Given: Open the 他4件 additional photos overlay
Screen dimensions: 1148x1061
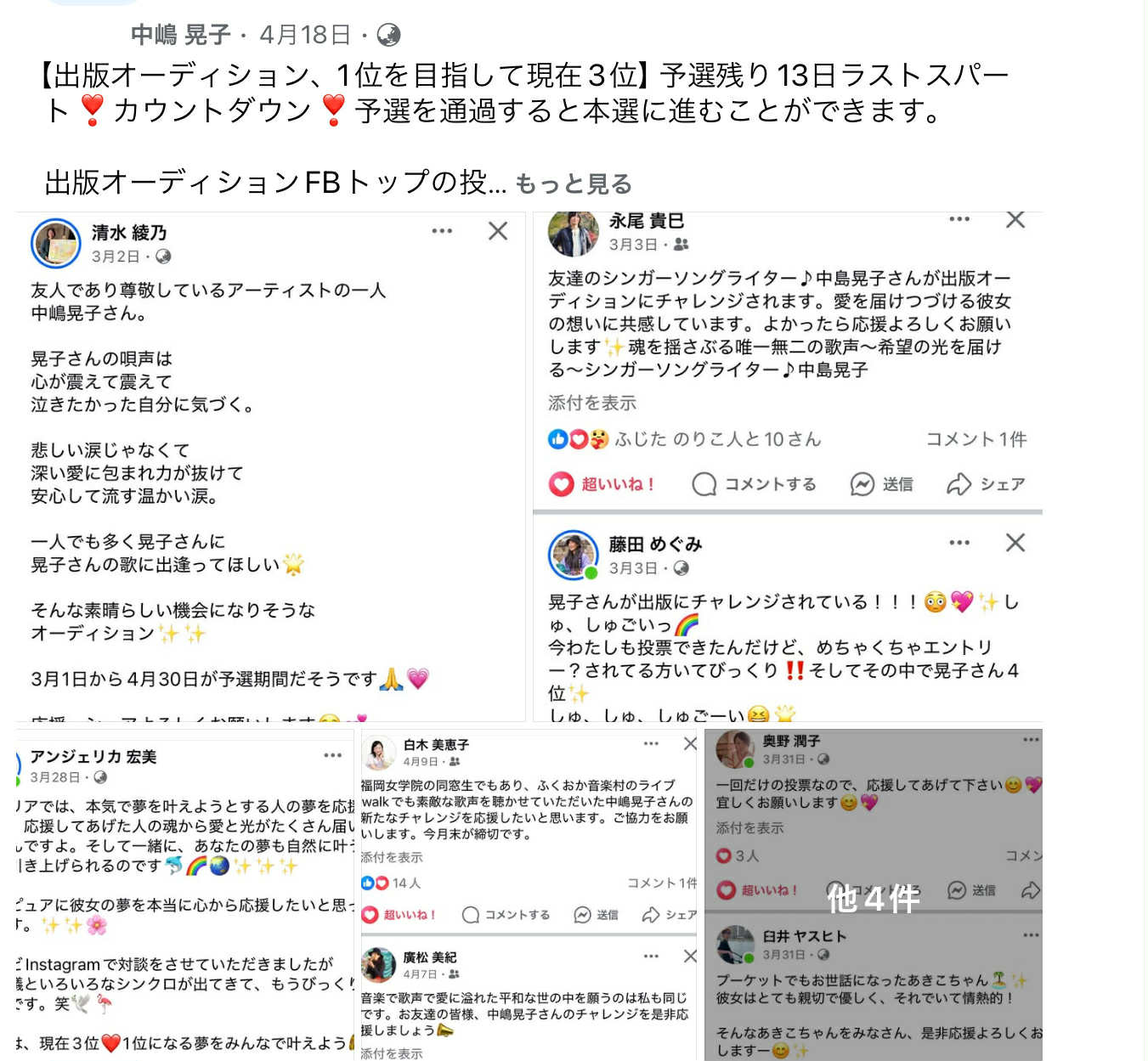Looking at the screenshot, I should [x=874, y=896].
